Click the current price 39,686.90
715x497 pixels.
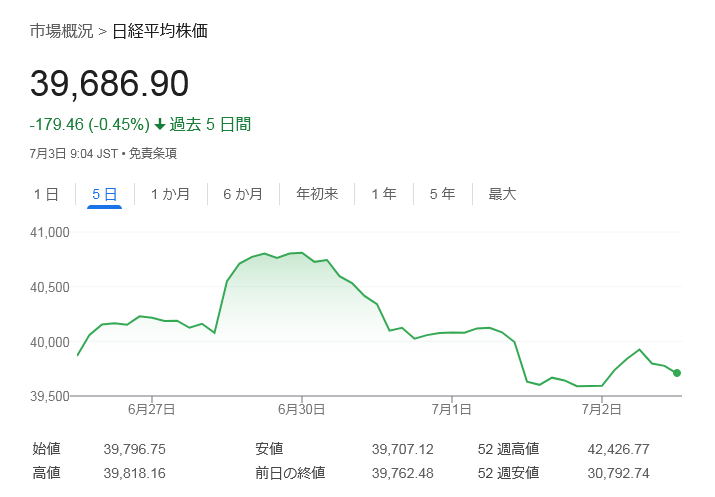click(x=109, y=84)
